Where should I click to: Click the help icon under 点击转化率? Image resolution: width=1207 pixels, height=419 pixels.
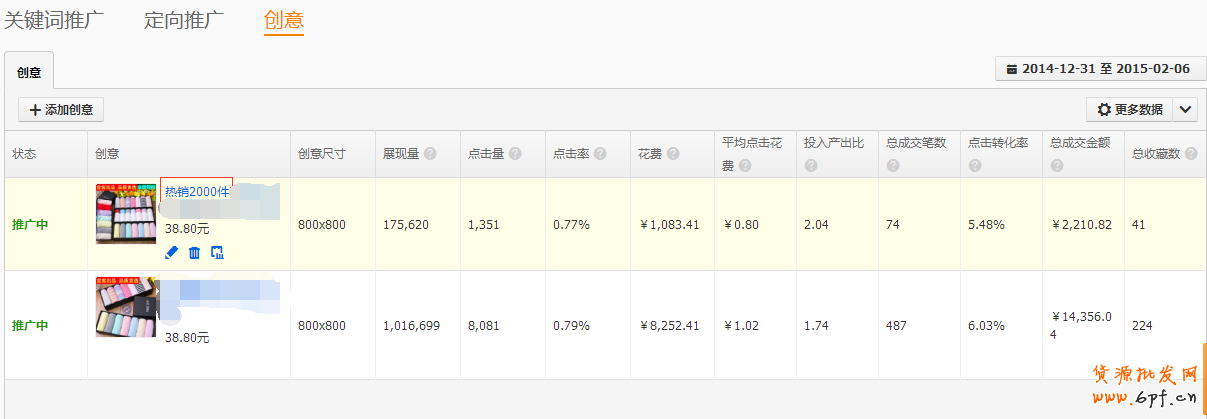click(975, 166)
